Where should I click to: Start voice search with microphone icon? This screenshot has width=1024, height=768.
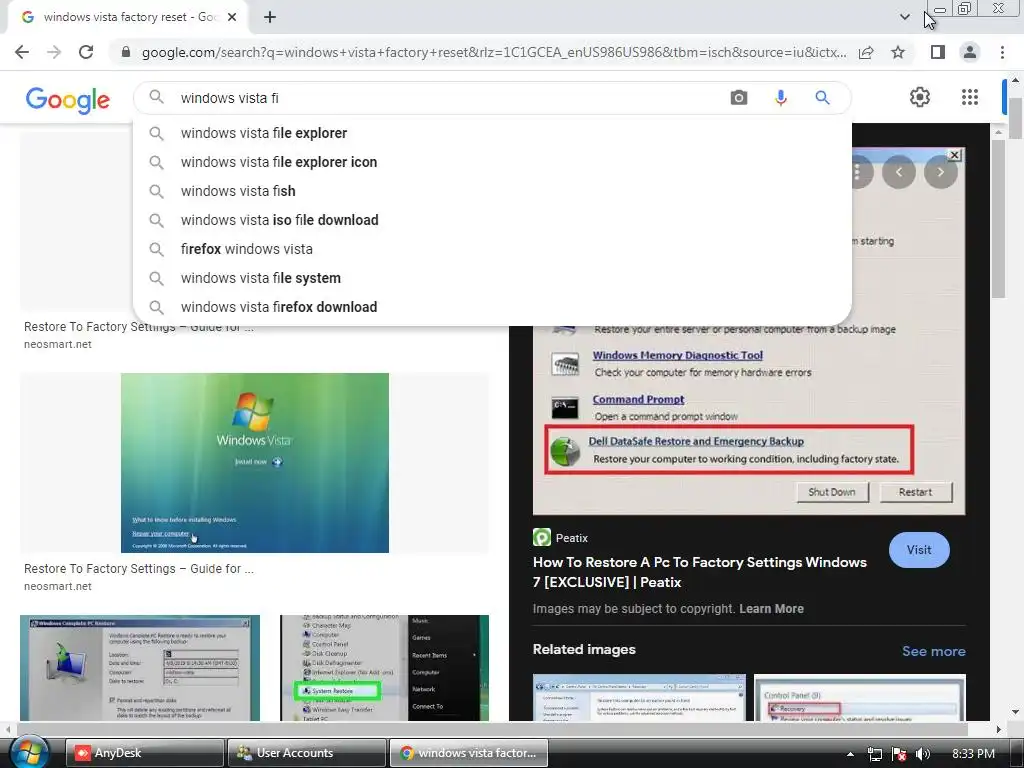tap(780, 98)
